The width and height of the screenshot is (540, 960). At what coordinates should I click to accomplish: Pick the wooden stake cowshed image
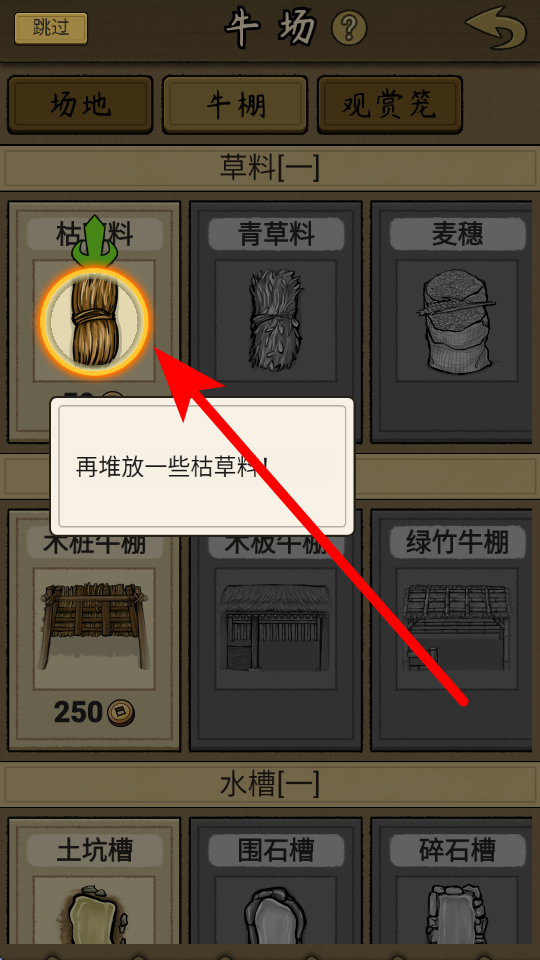[x=94, y=626]
